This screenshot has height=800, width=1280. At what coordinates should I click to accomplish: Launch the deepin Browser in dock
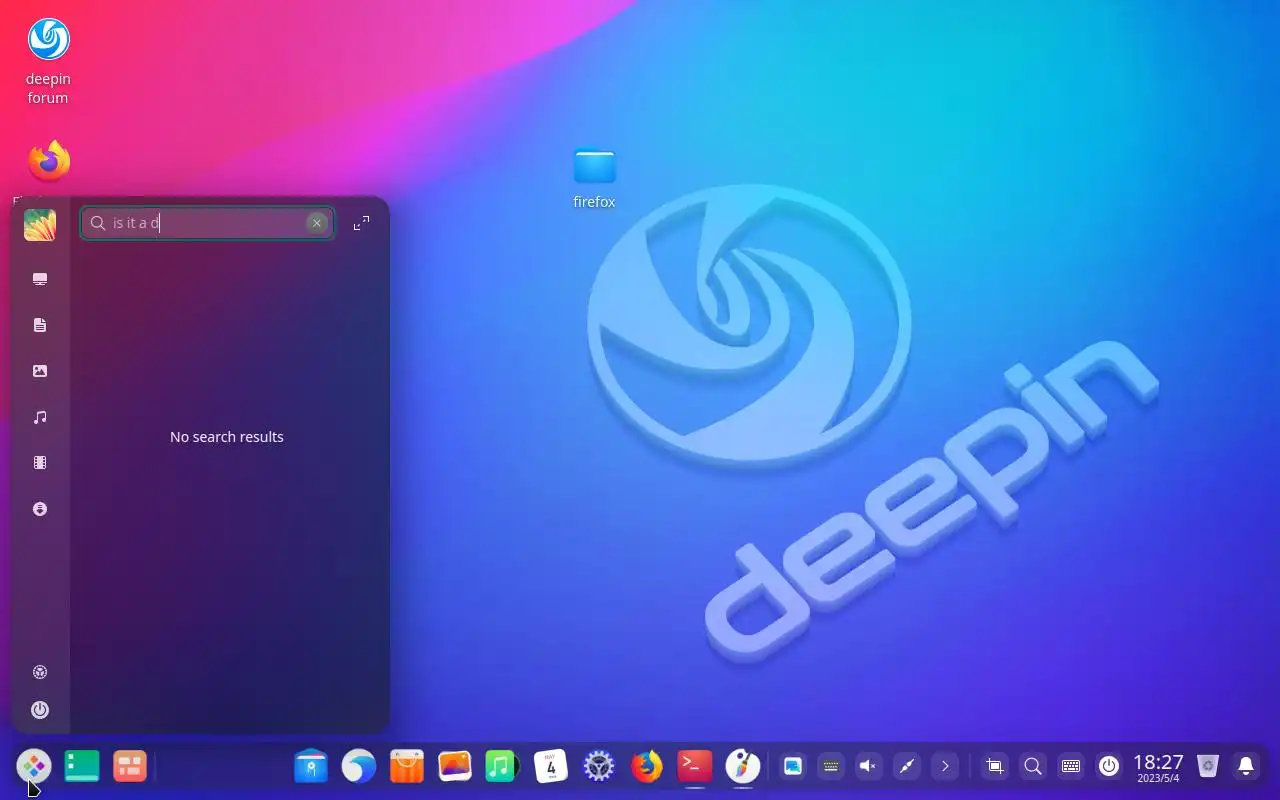point(359,767)
